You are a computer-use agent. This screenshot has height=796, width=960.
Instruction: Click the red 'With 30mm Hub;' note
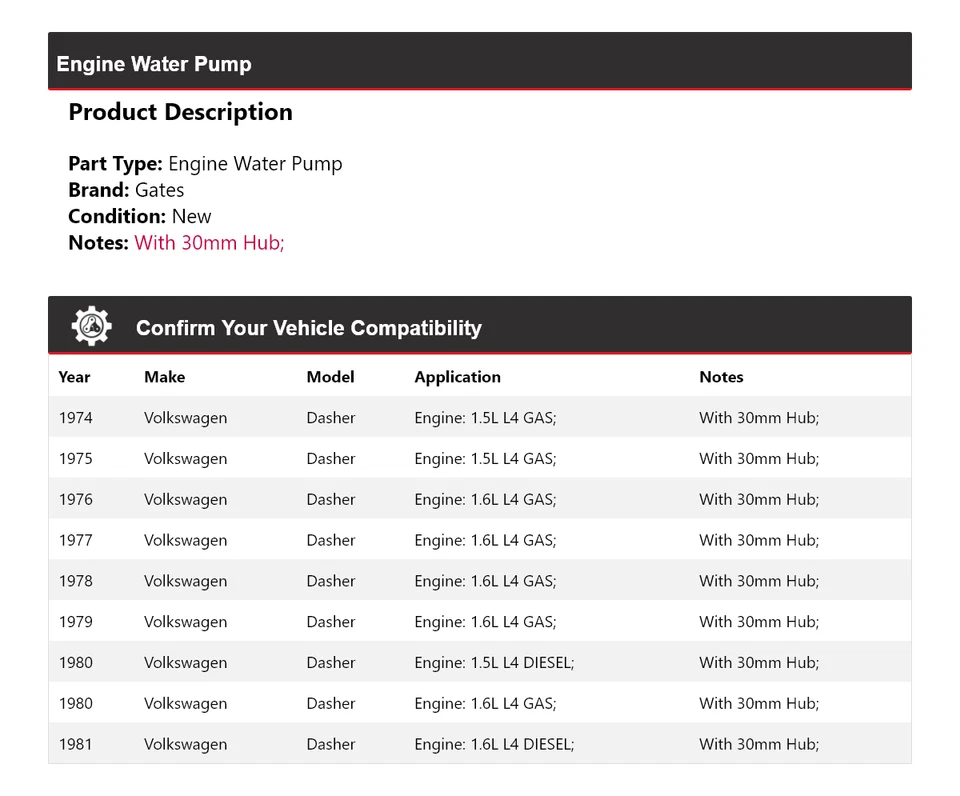209,242
